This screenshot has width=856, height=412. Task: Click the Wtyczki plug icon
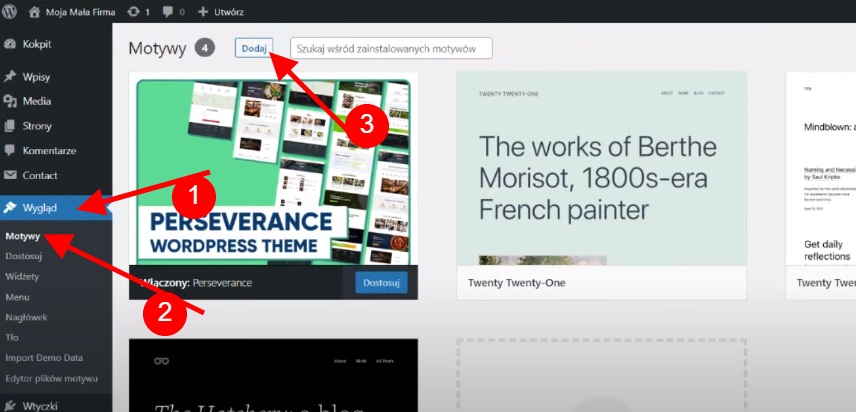(10, 406)
